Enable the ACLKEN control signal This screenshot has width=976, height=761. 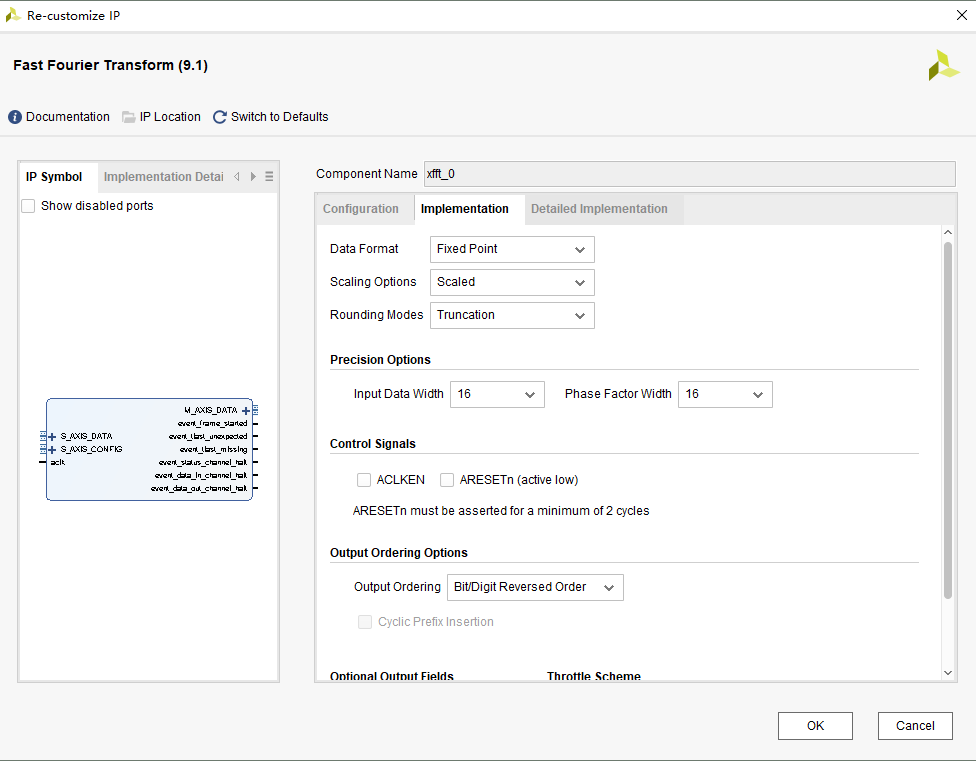coord(364,480)
